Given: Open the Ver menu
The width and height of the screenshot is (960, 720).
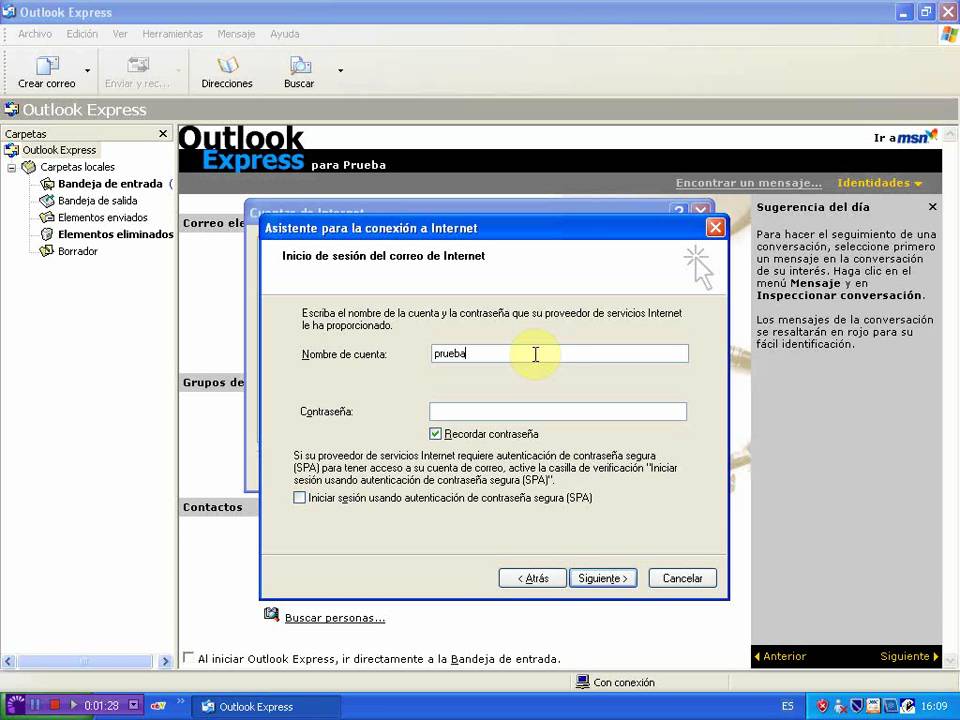Looking at the screenshot, I should pos(120,34).
